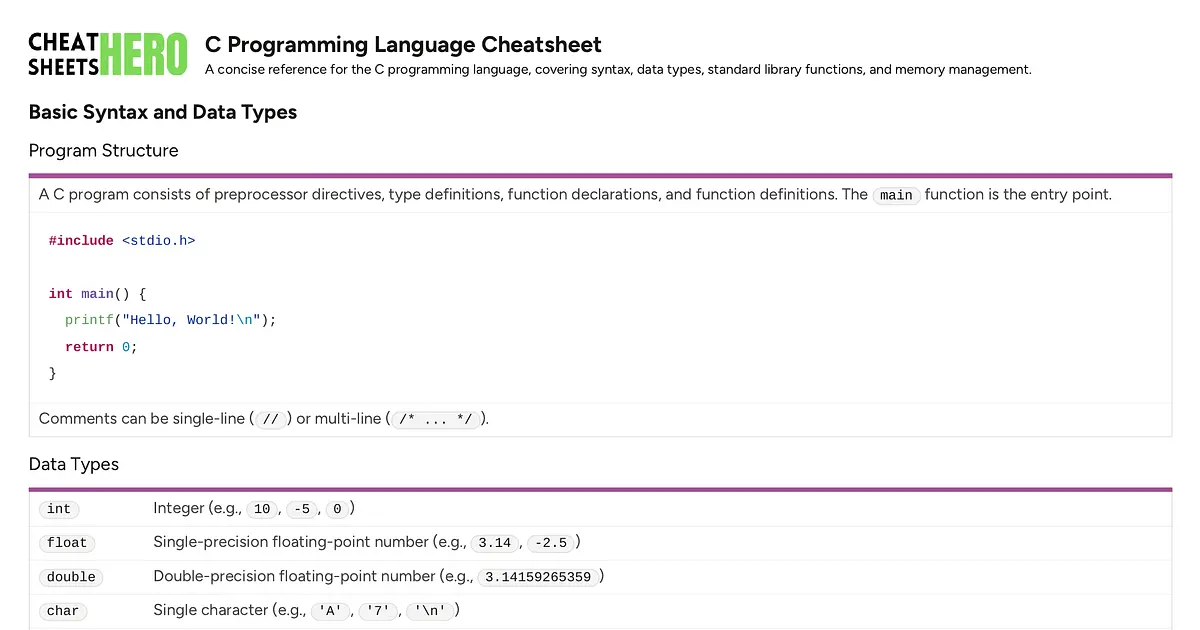The width and height of the screenshot is (1200, 630).
Task: Click the 10 integer example badge
Action: [262, 509]
